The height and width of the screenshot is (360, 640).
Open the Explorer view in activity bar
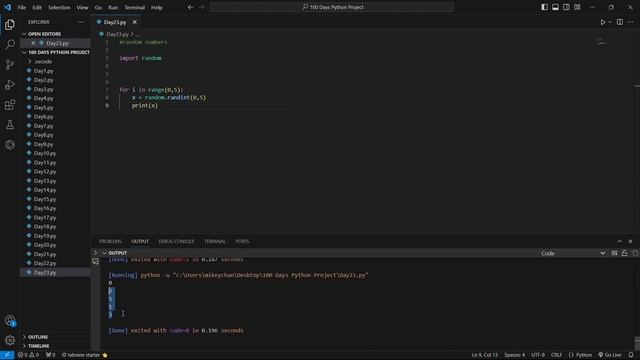pyautogui.click(x=10, y=25)
